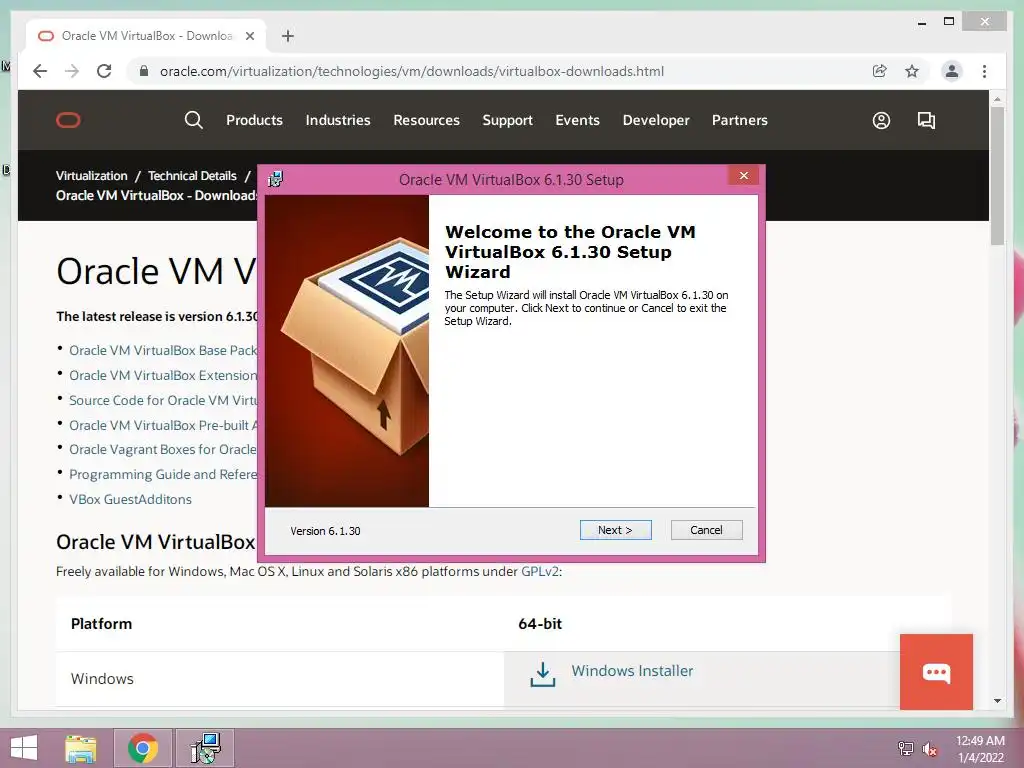Click the Platform column header
The height and width of the screenshot is (768, 1024).
click(101, 624)
